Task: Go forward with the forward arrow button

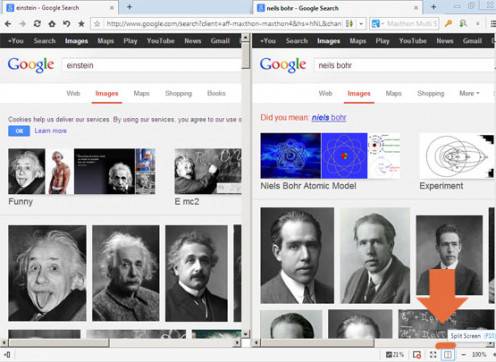Action: (22, 24)
